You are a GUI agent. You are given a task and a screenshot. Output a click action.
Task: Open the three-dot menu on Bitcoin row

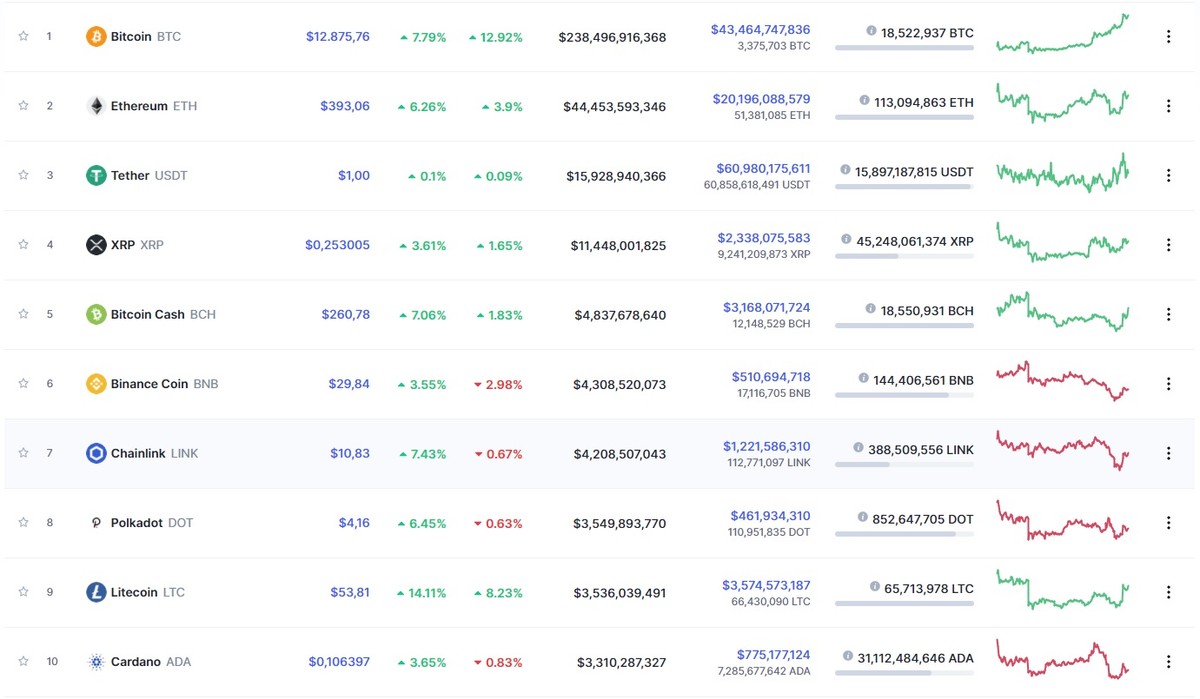[1168, 35]
